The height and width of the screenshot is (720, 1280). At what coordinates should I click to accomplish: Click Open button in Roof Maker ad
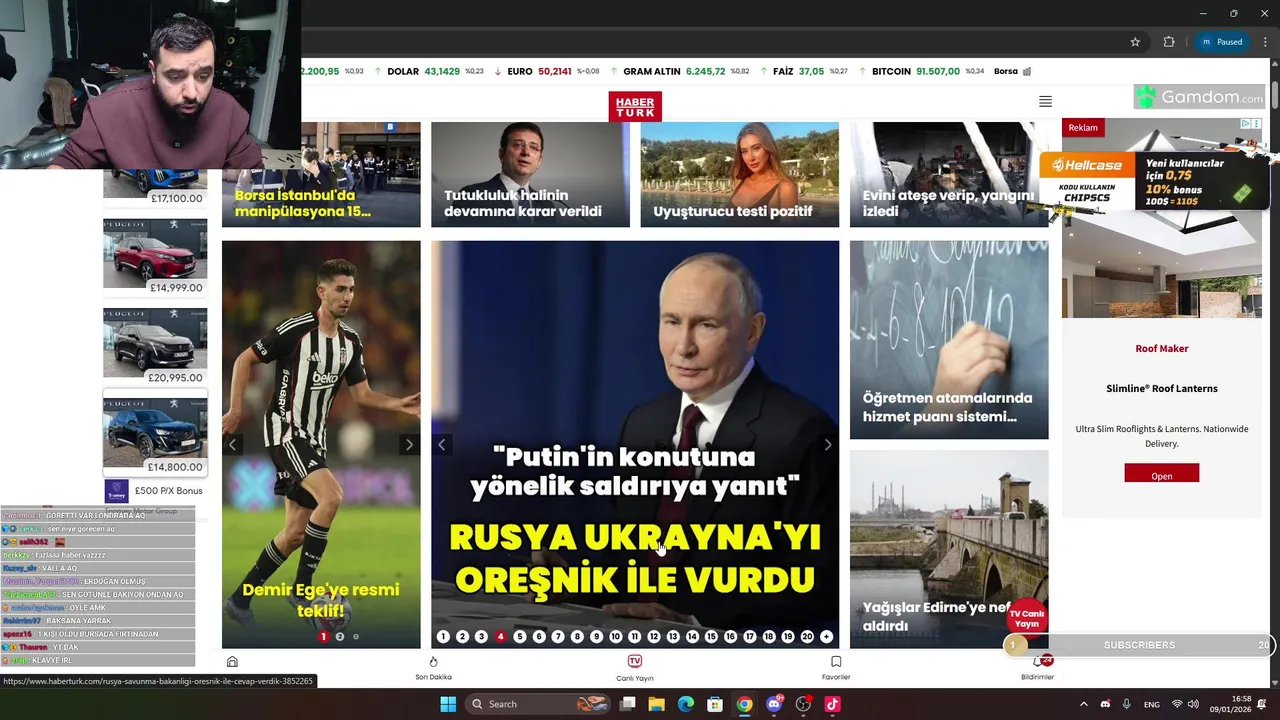click(x=1161, y=474)
